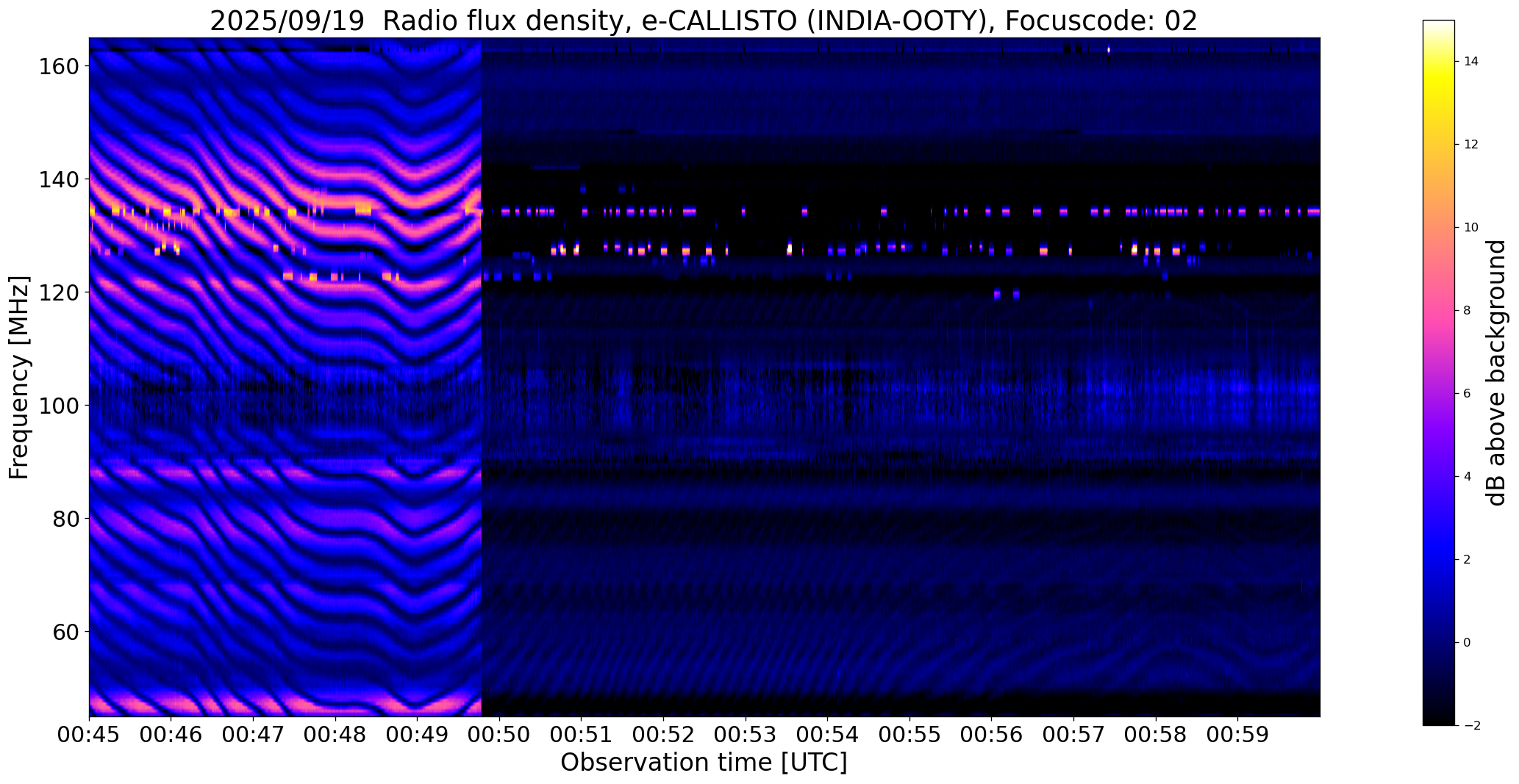
Task: Click the colorbar tick value 0
Action: [1467, 643]
